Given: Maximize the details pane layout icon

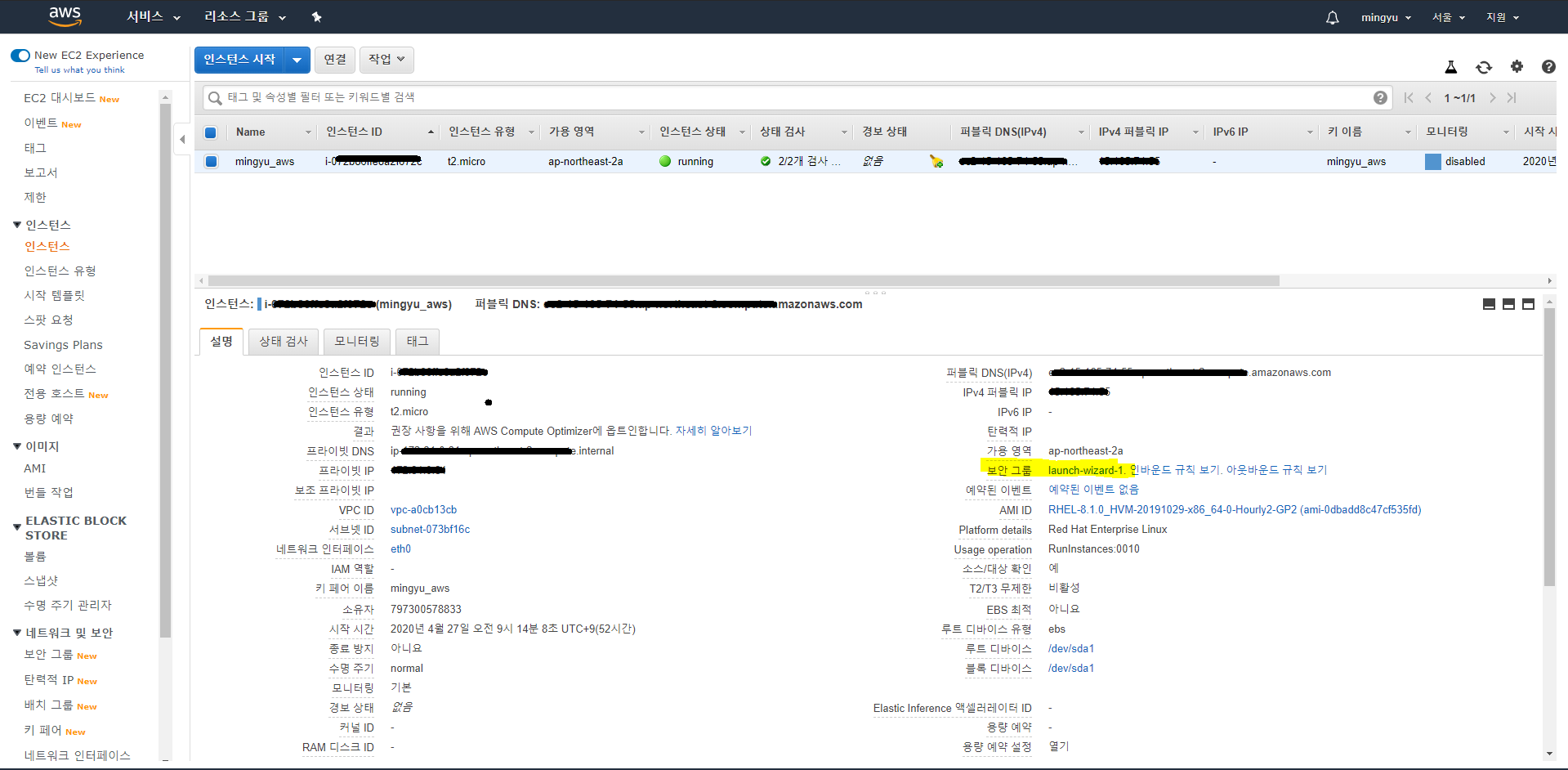Looking at the screenshot, I should (x=1528, y=304).
